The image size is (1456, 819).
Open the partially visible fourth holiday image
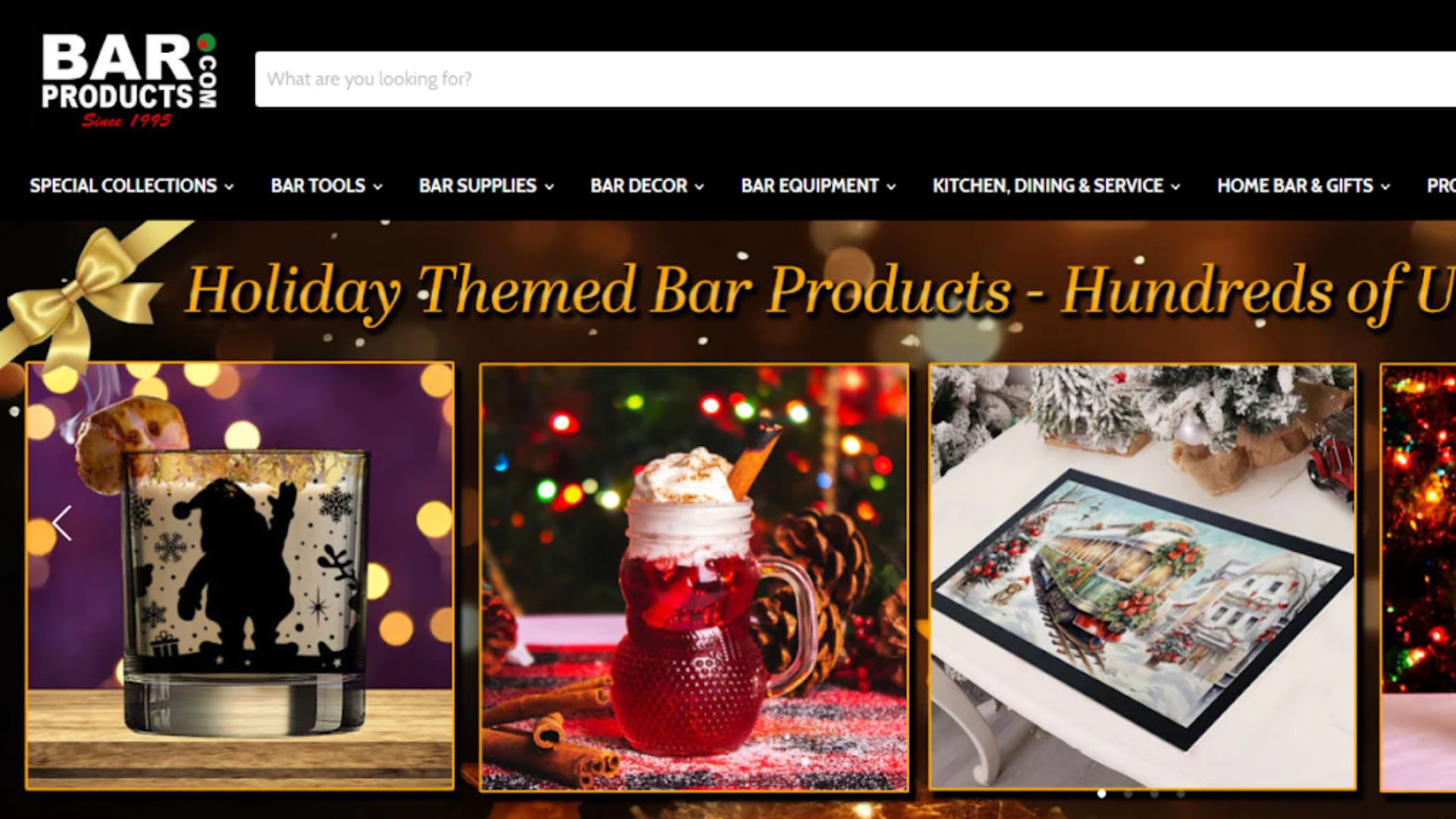coord(1418,578)
